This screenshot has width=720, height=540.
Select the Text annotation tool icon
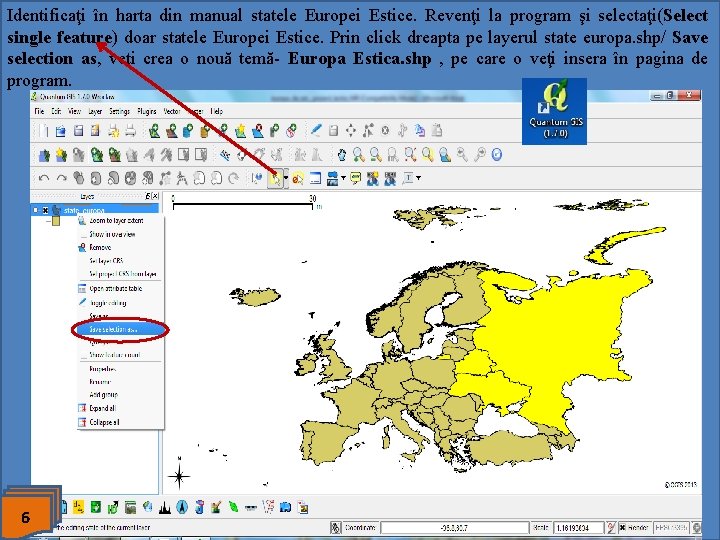pos(408,178)
